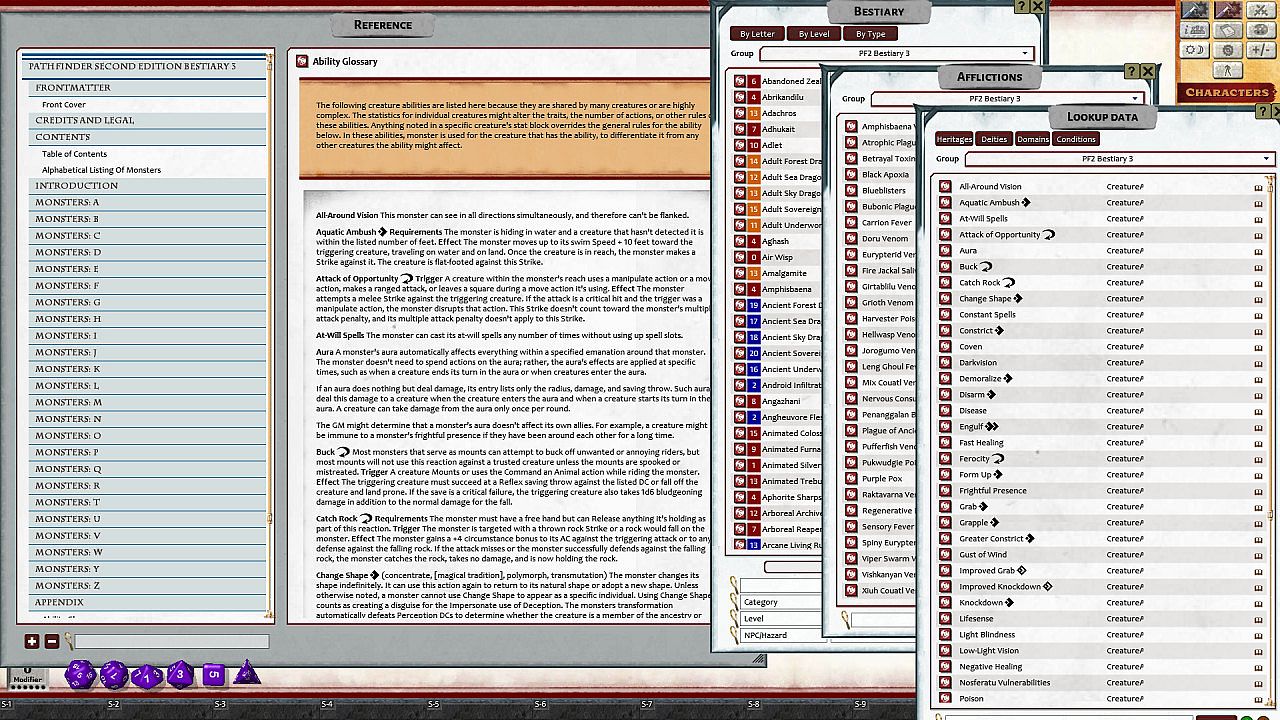Switch to the Deities tab in Lookup Data
This screenshot has width=1280, height=720.
point(994,139)
